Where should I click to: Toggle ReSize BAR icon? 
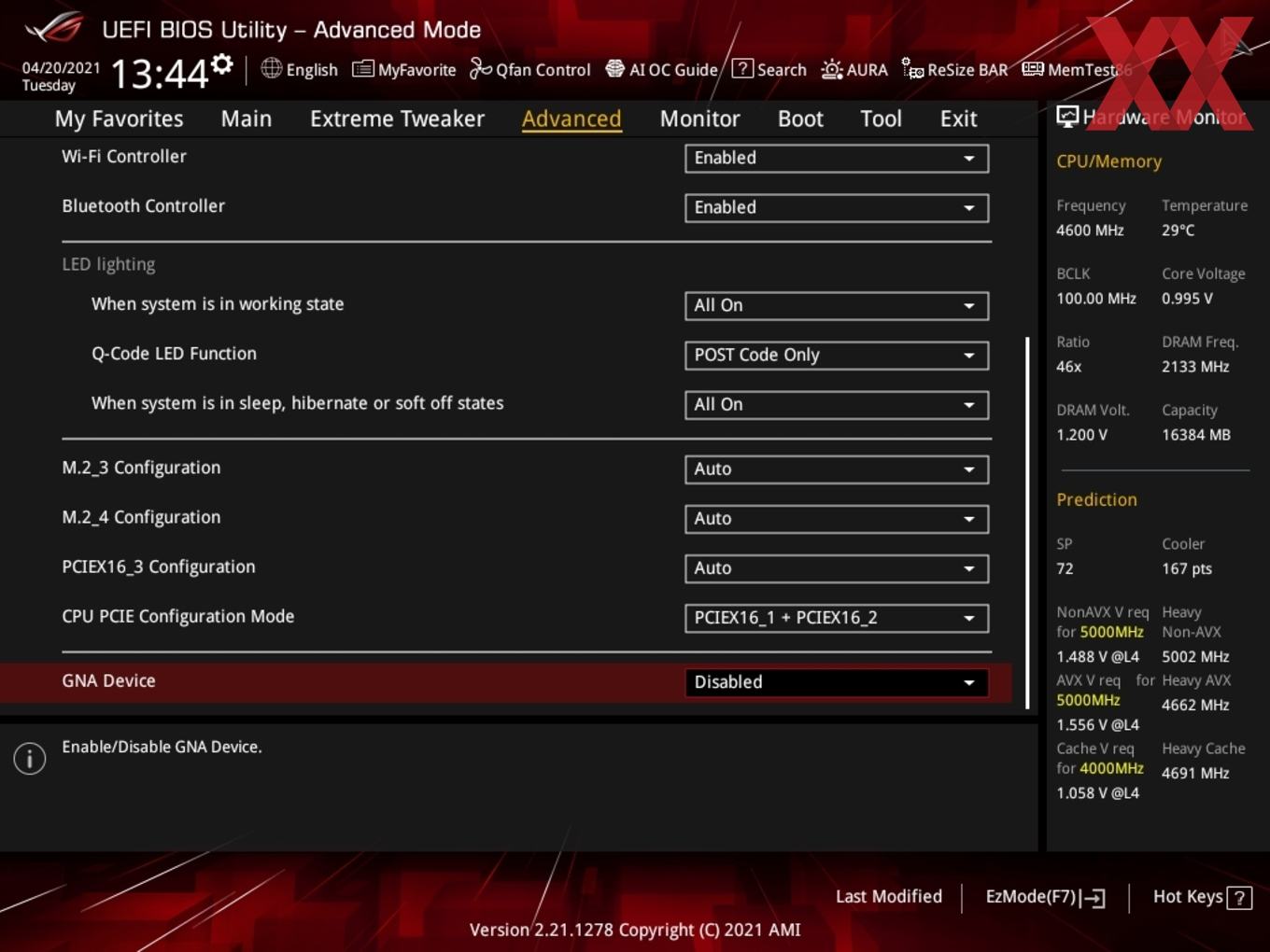[912, 69]
